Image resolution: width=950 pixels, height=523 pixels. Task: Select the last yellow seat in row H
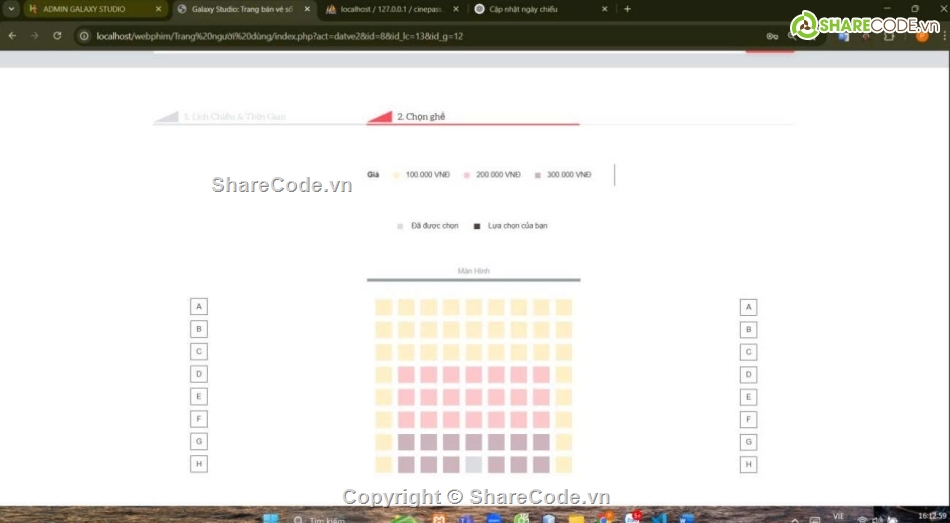click(563, 464)
